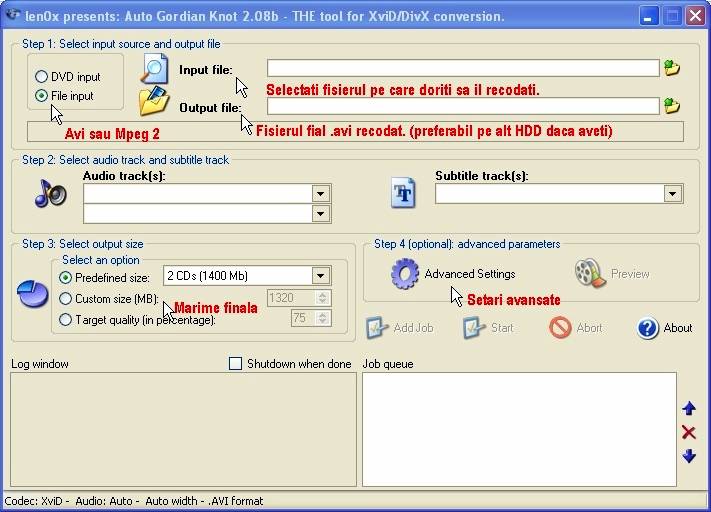Move job down with blue arrow

[688, 456]
